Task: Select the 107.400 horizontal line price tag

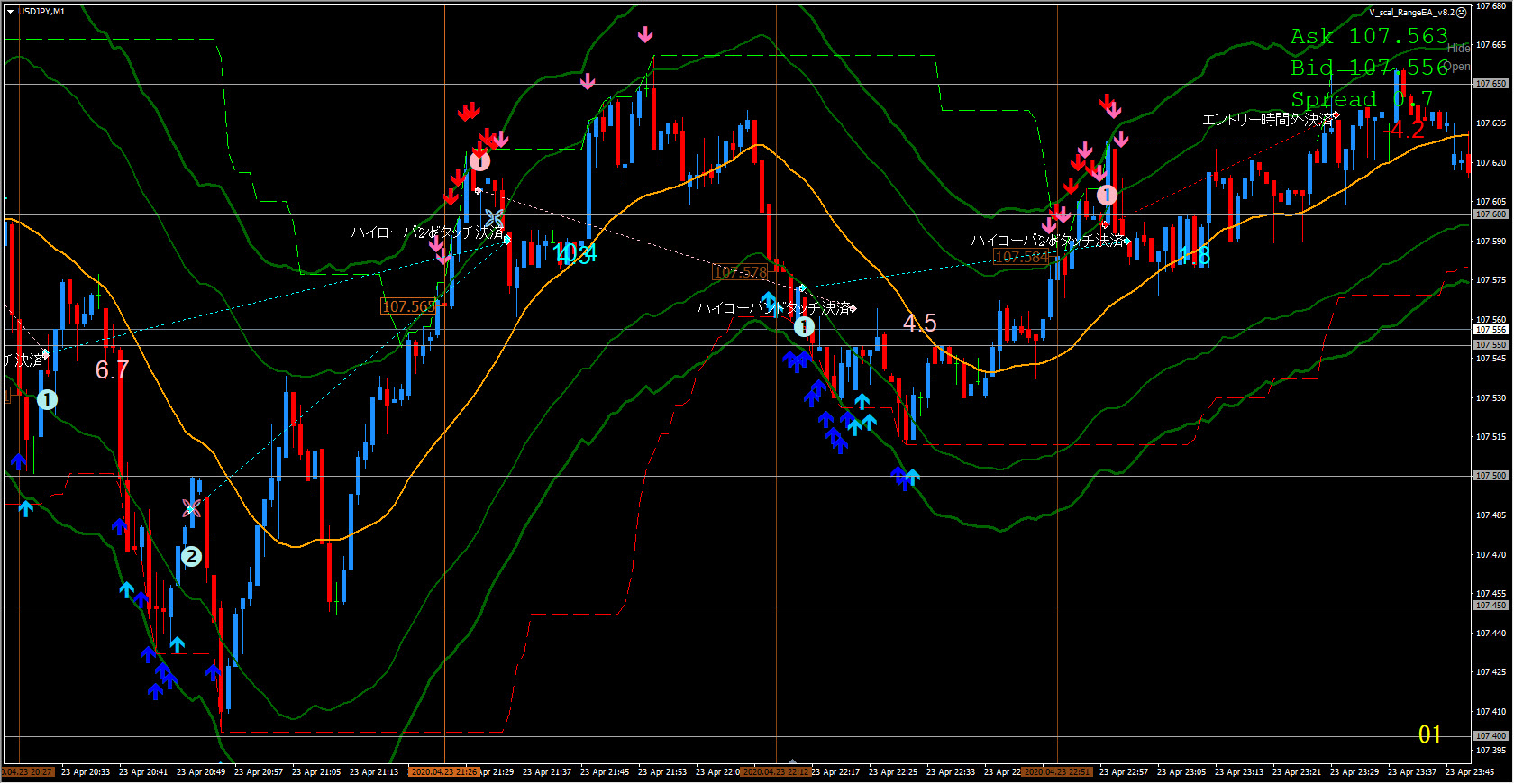Action: coord(1491,736)
